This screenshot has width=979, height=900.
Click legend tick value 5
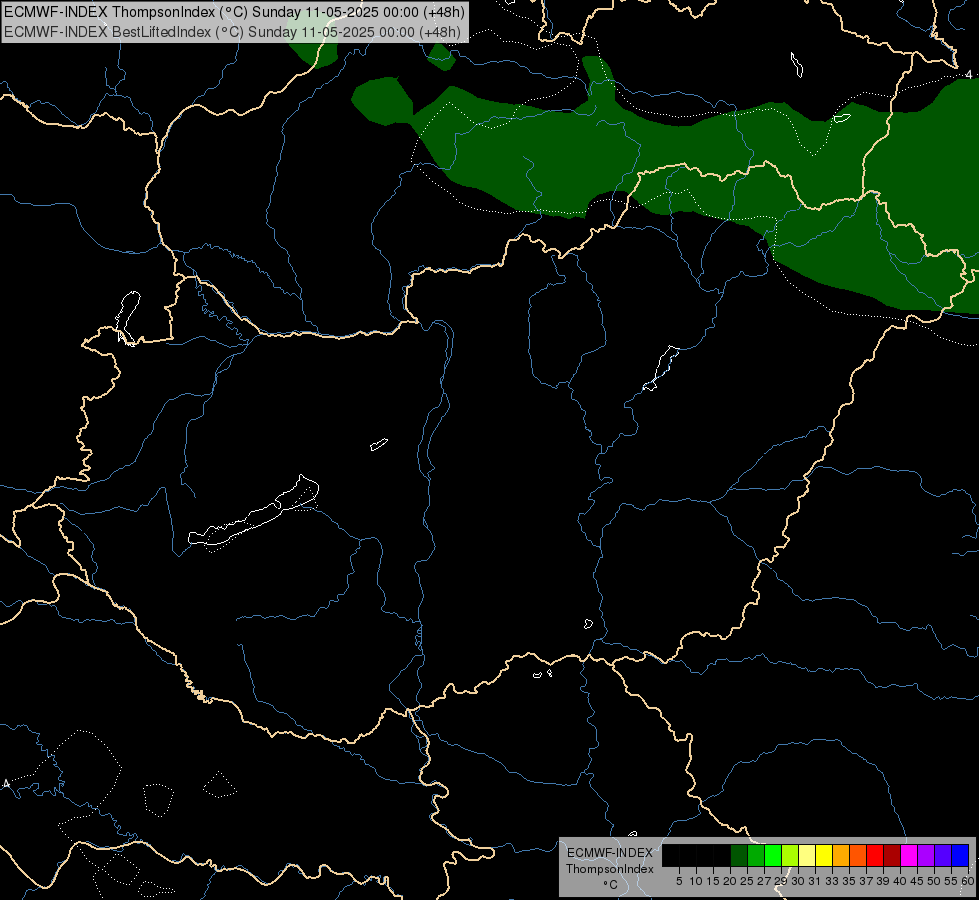pos(679,881)
